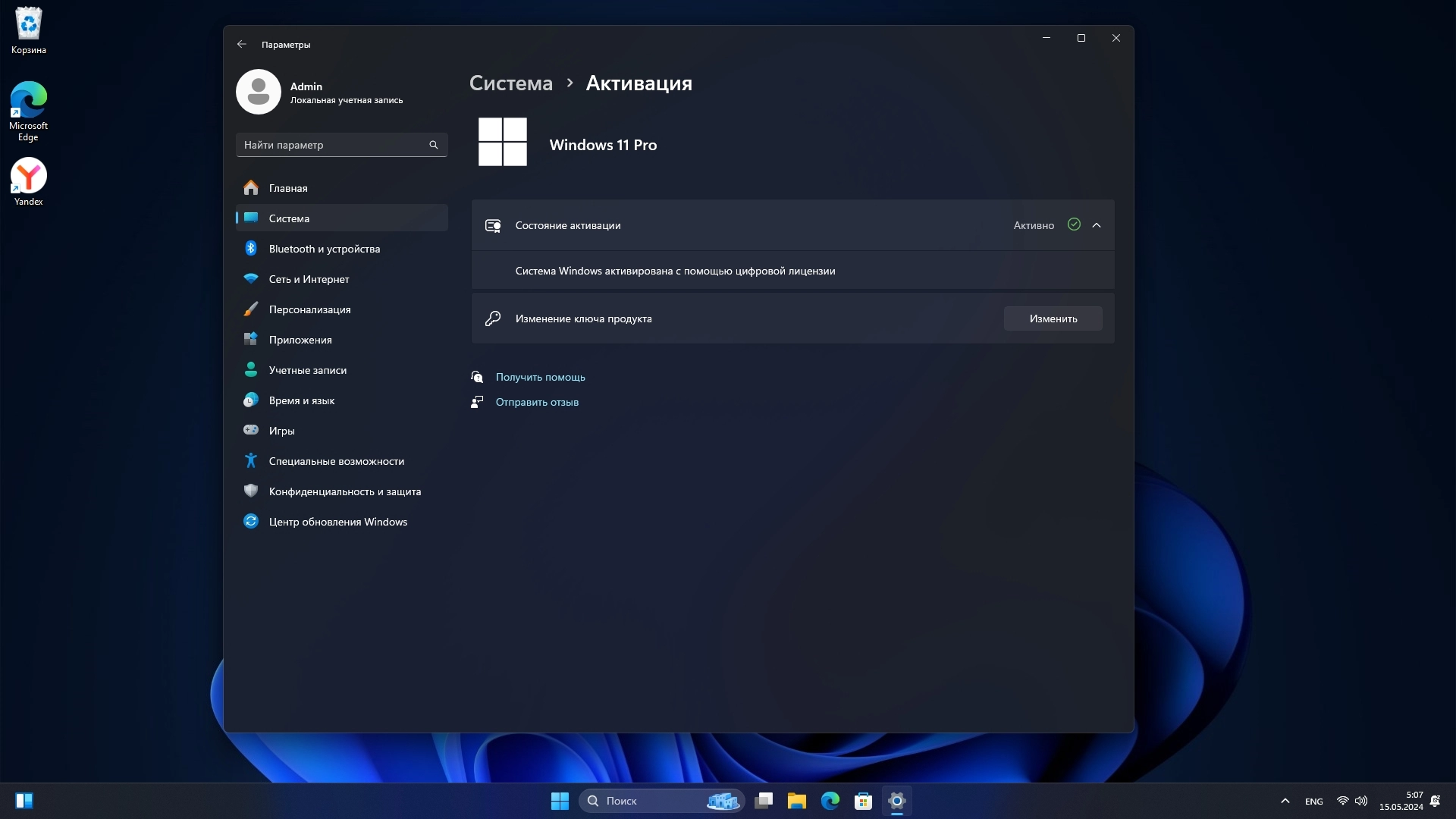The width and height of the screenshot is (1456, 819).
Task: Open the Получить помощь link
Action: 540,377
